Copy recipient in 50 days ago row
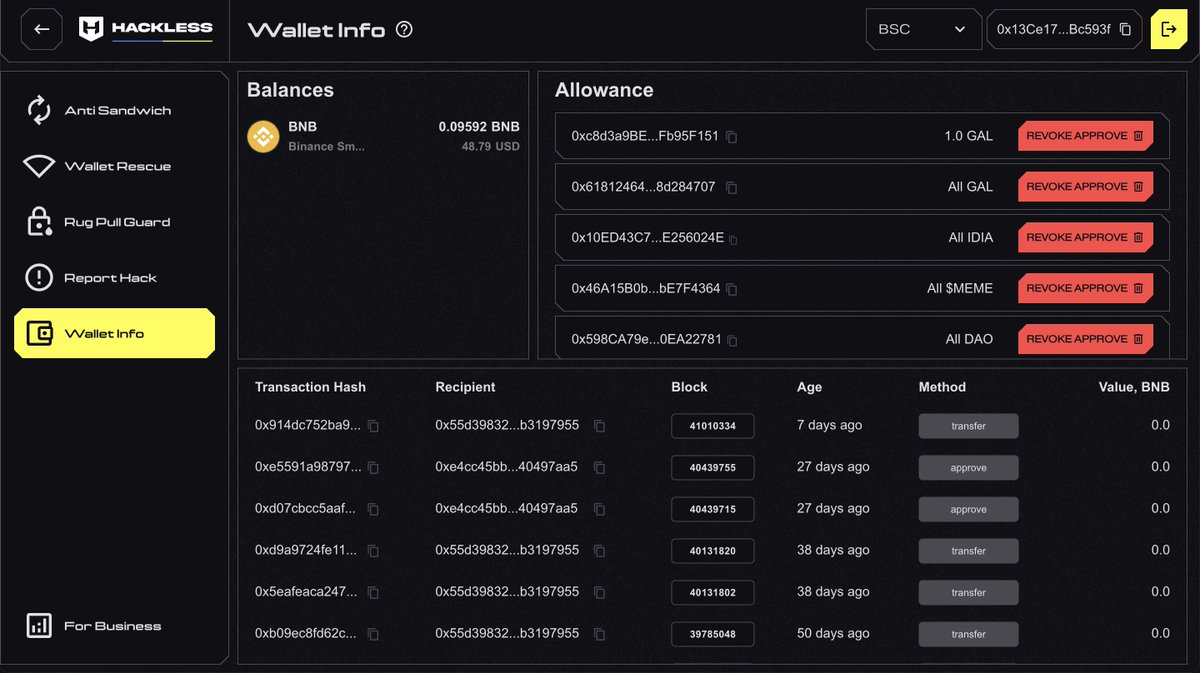Screen dimensions: 1200x673 pyautogui.click(x=599, y=635)
